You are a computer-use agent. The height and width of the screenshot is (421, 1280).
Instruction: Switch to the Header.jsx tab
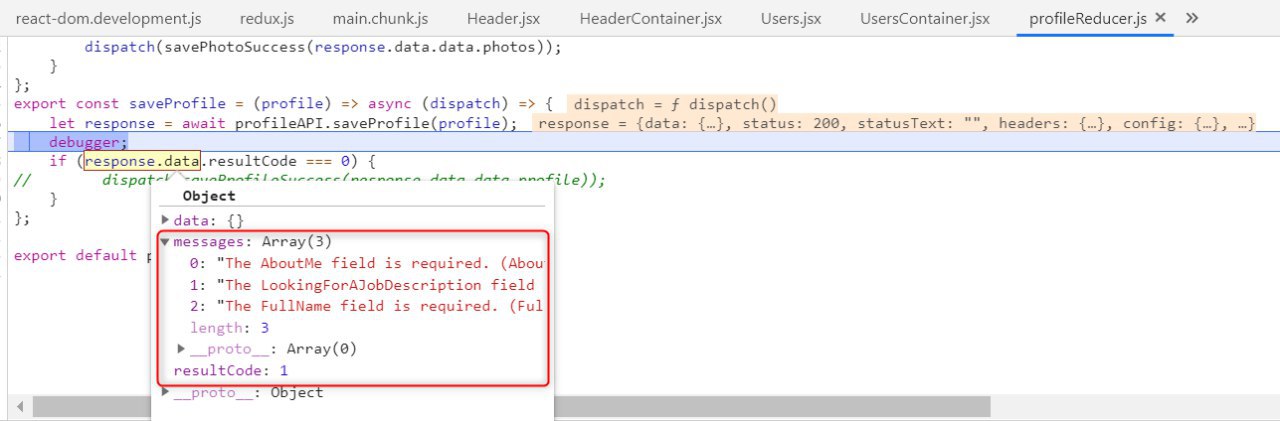point(503,18)
